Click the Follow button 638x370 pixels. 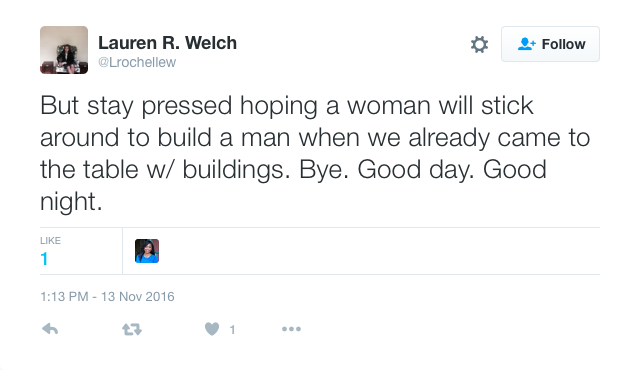pos(550,44)
